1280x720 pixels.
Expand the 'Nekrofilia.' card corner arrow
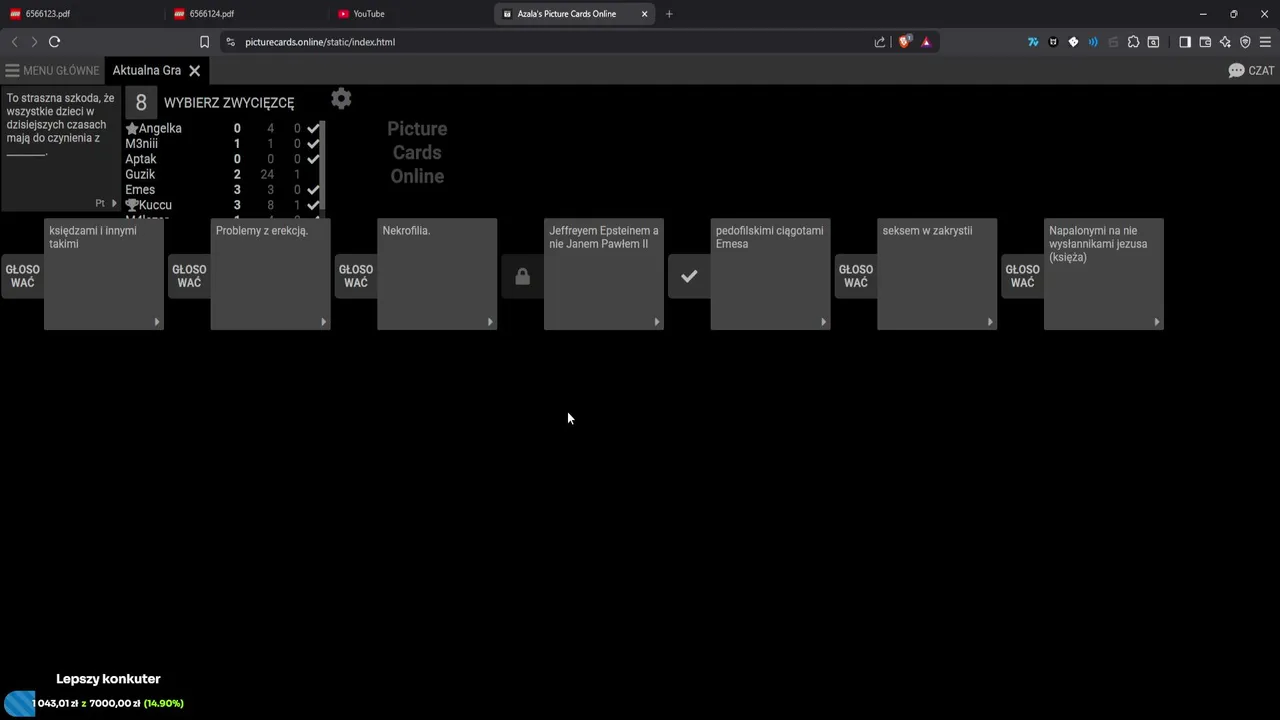[490, 322]
